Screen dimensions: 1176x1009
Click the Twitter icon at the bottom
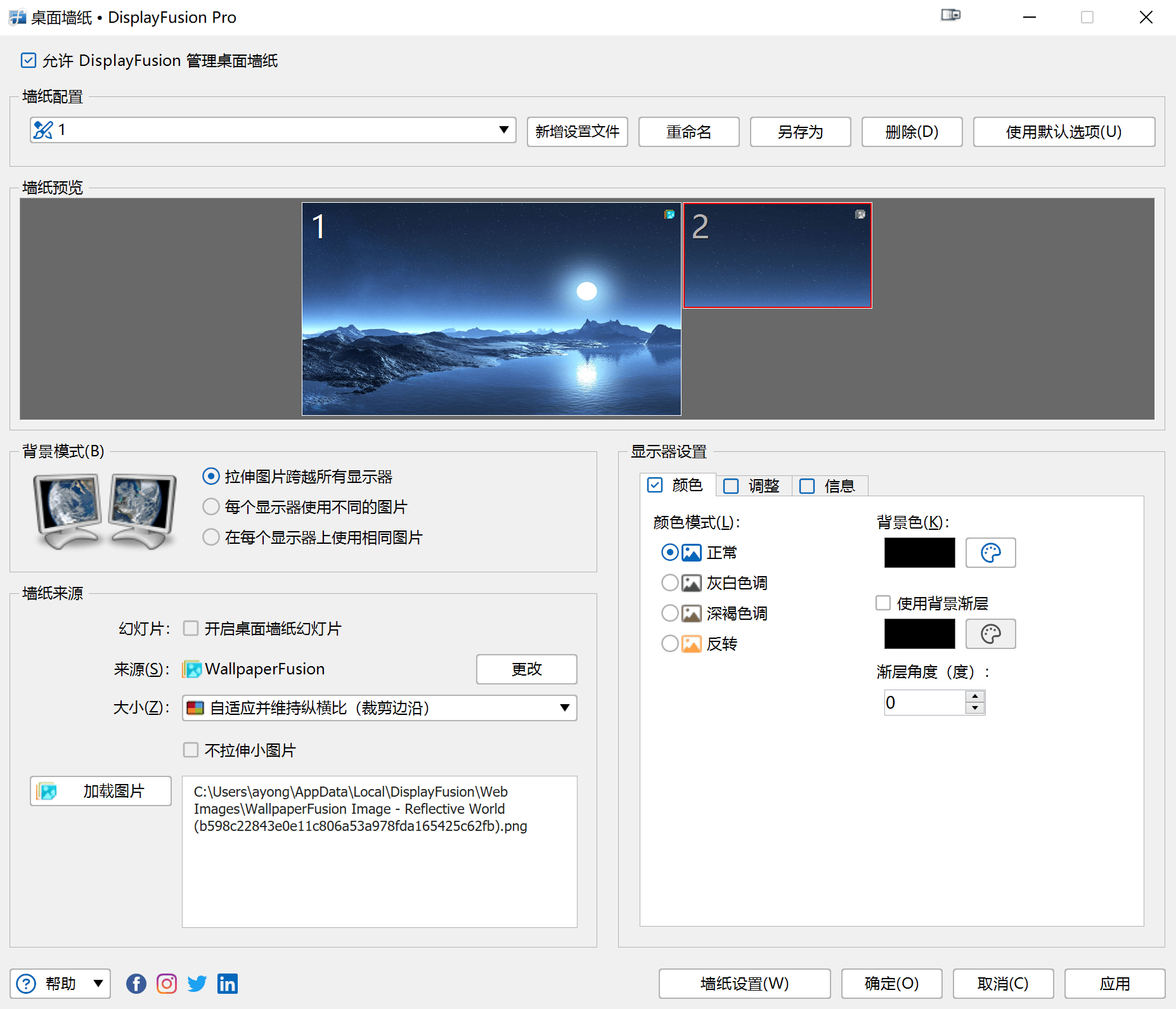point(197,983)
